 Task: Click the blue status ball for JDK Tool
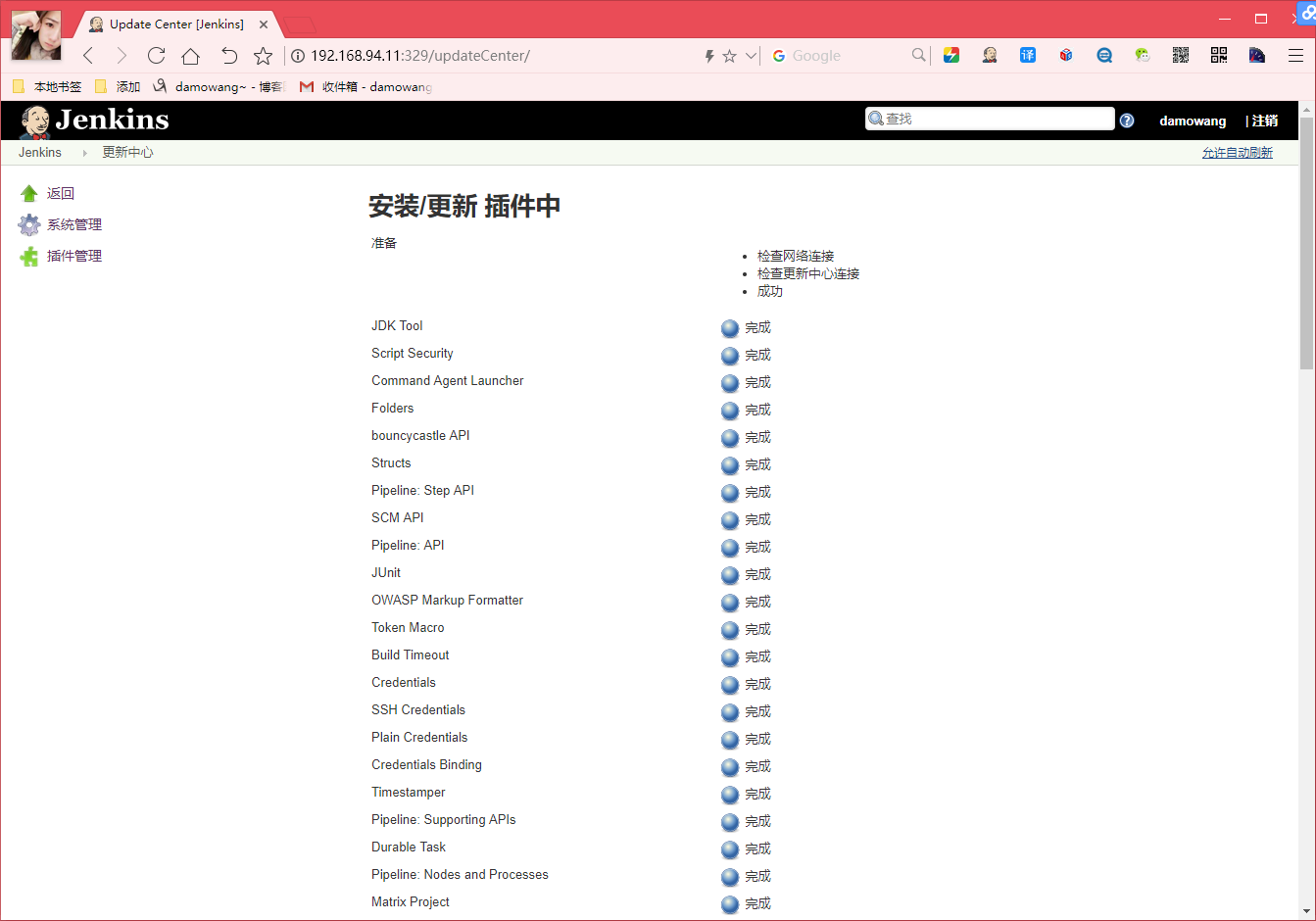tap(730, 328)
